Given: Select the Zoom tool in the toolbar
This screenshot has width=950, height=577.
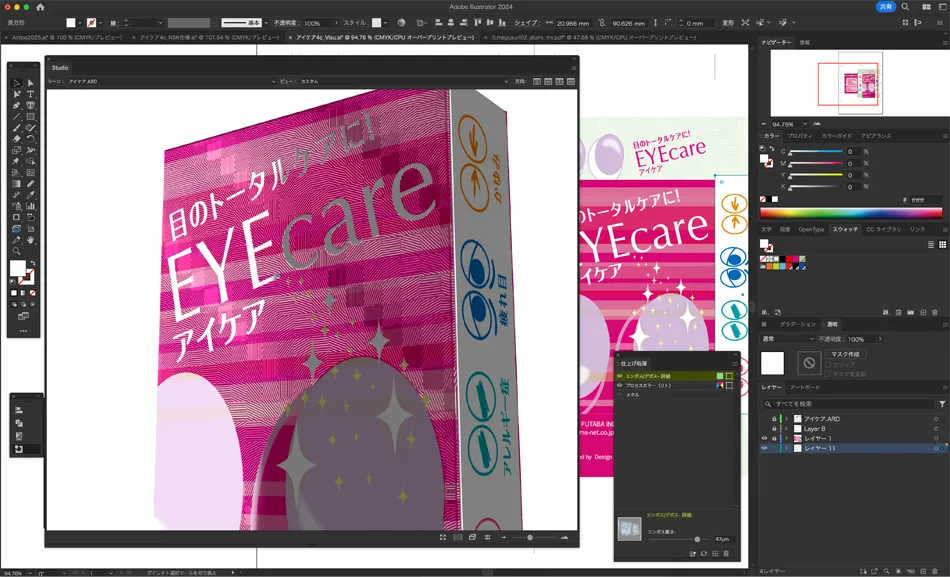Looking at the screenshot, I should point(16,248).
